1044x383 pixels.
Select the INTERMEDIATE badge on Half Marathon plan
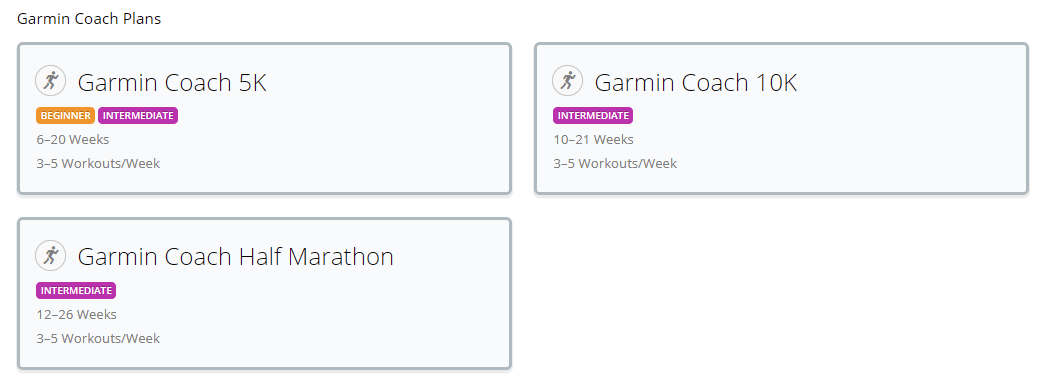(76, 290)
